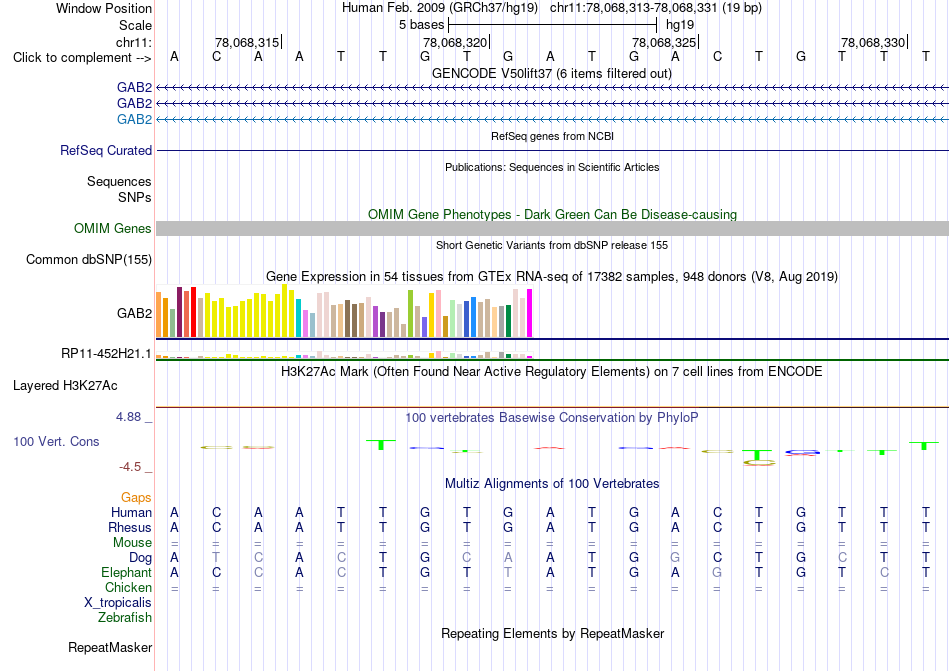Click the Gaps row label
The height and width of the screenshot is (671, 950).
136,497
